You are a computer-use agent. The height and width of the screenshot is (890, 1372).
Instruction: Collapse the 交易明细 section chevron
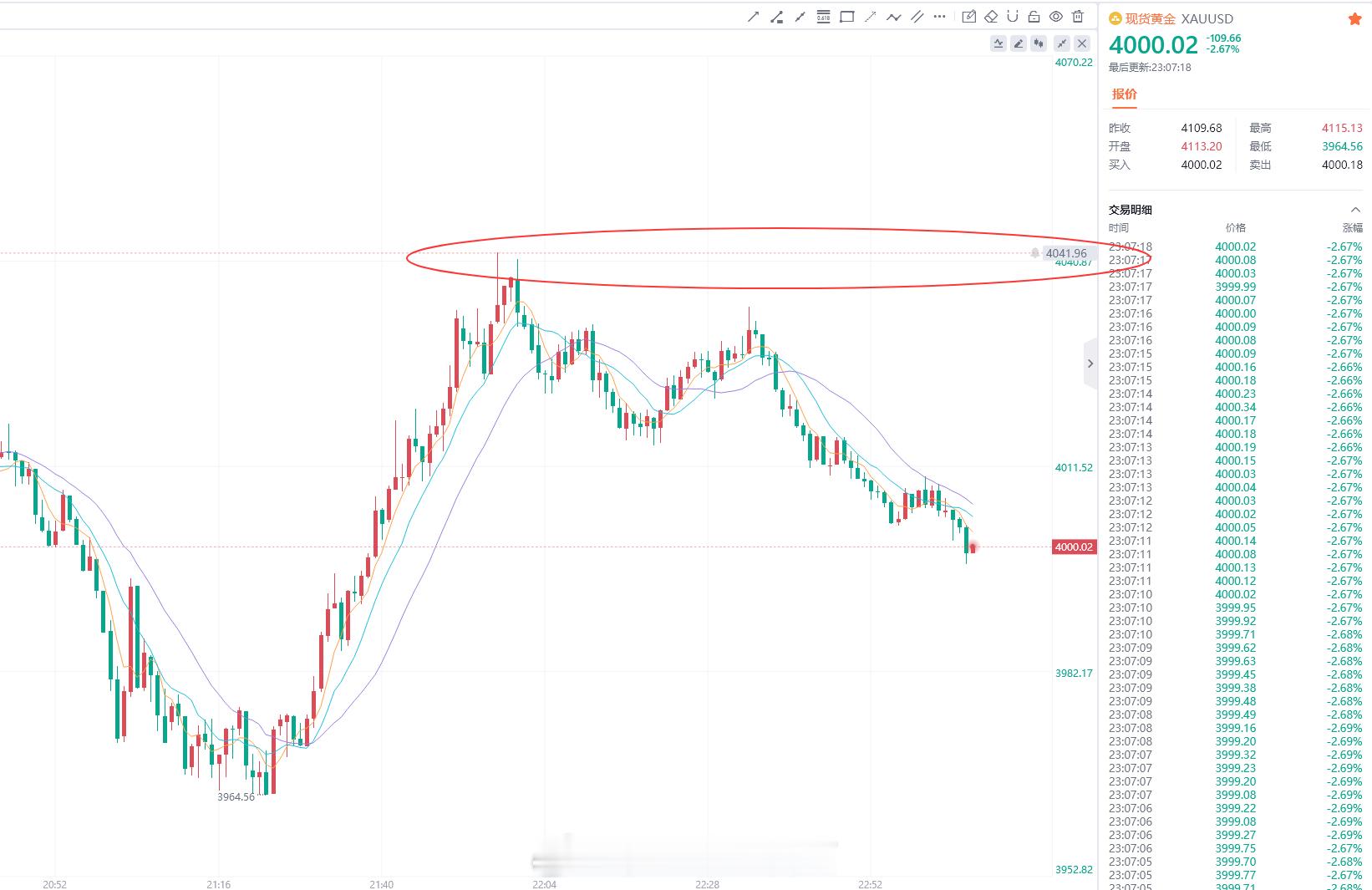1354,210
